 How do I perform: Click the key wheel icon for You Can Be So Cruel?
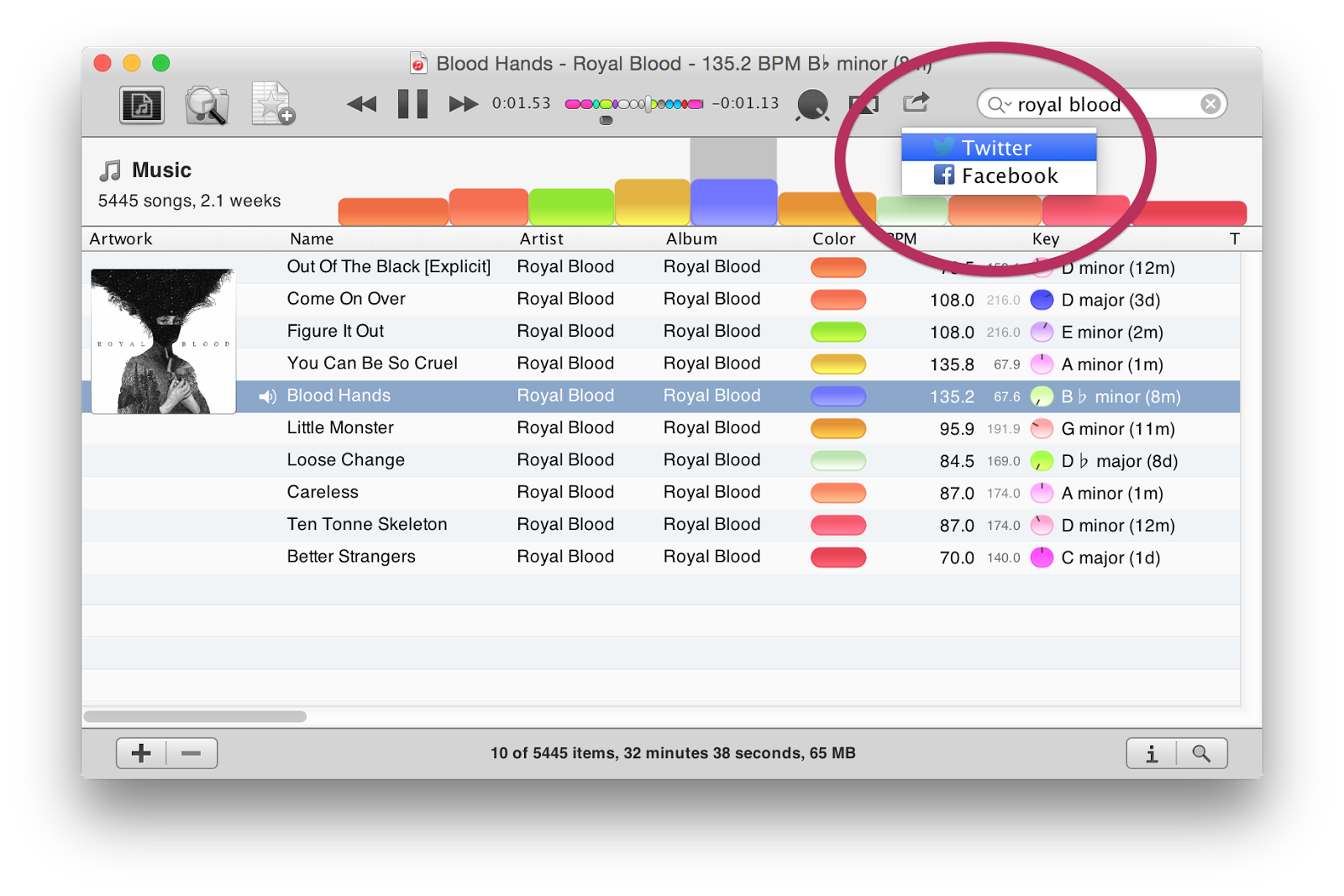(1042, 364)
